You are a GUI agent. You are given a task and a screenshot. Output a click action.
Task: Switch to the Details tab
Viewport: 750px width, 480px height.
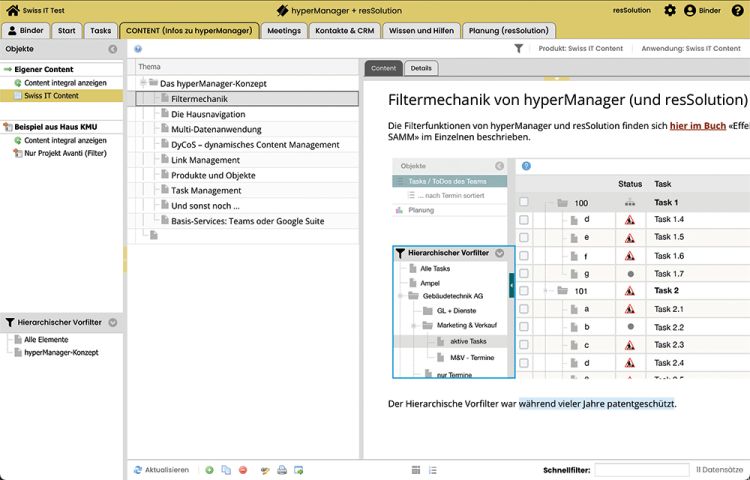click(421, 68)
